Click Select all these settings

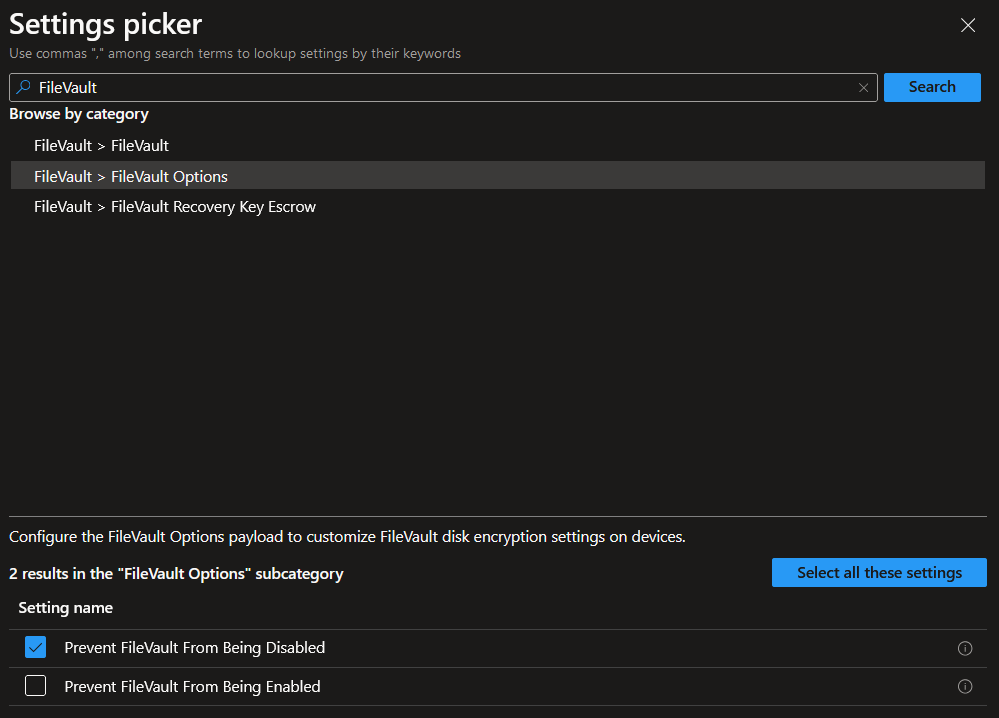879,573
